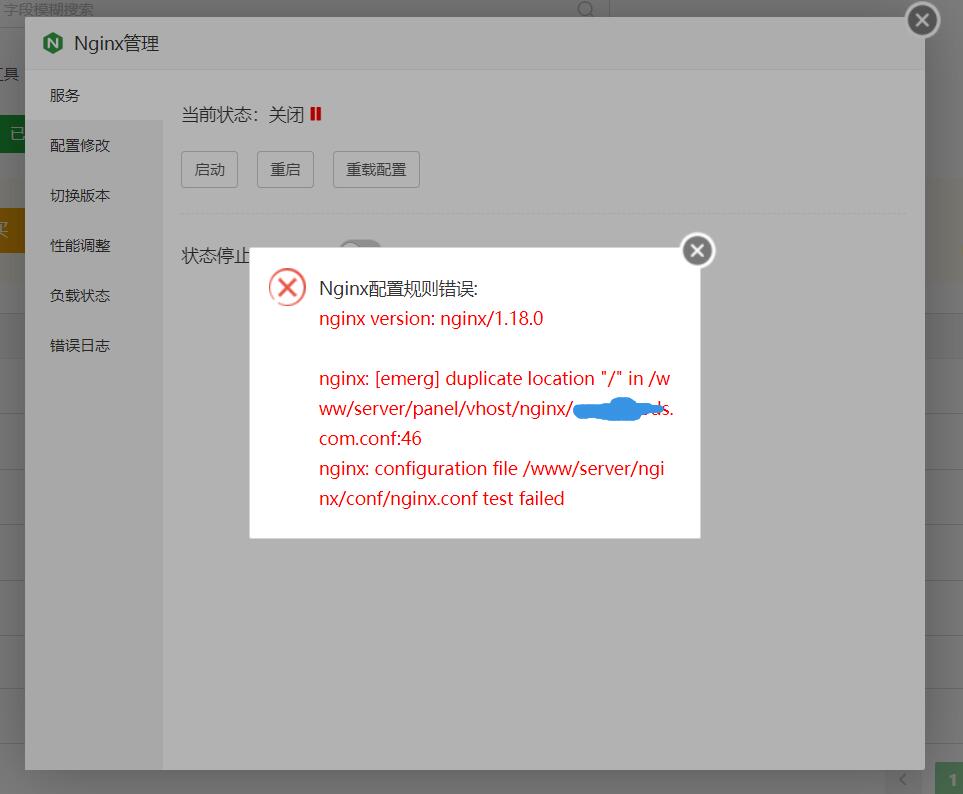
Task: Click page 1 button at bottom right
Action: pos(949,779)
